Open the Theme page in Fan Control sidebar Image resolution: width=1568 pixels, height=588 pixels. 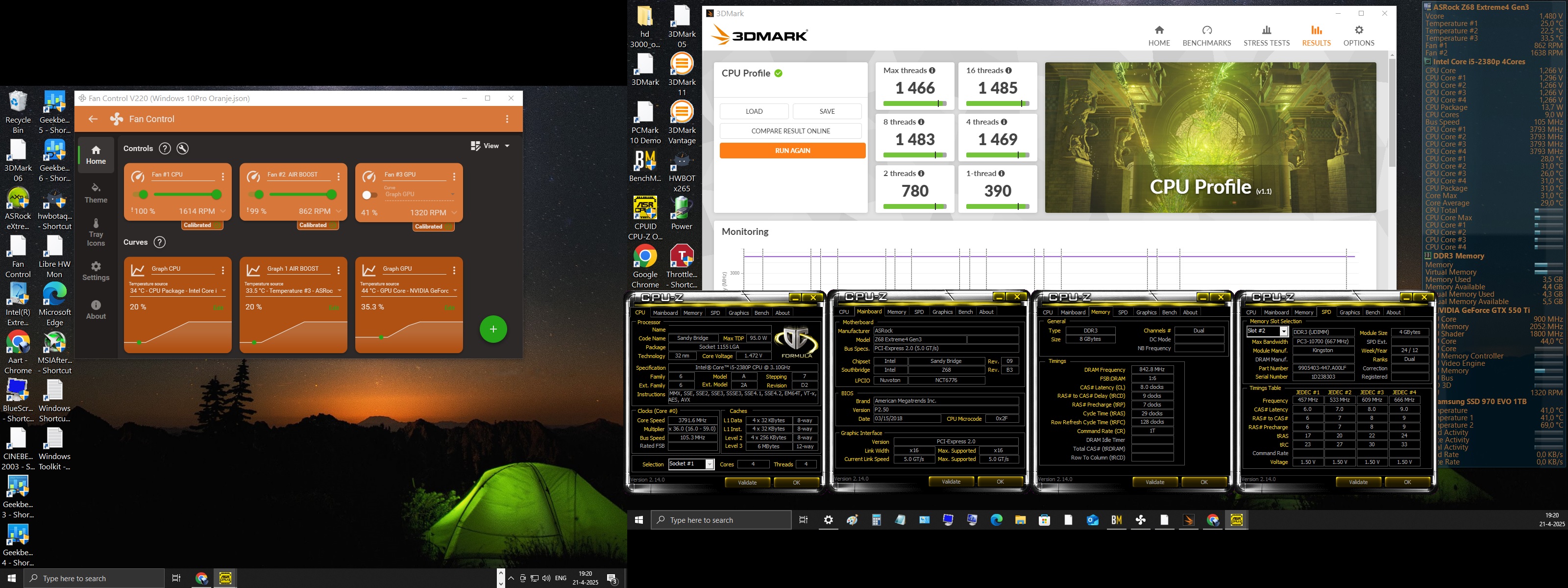[x=96, y=193]
